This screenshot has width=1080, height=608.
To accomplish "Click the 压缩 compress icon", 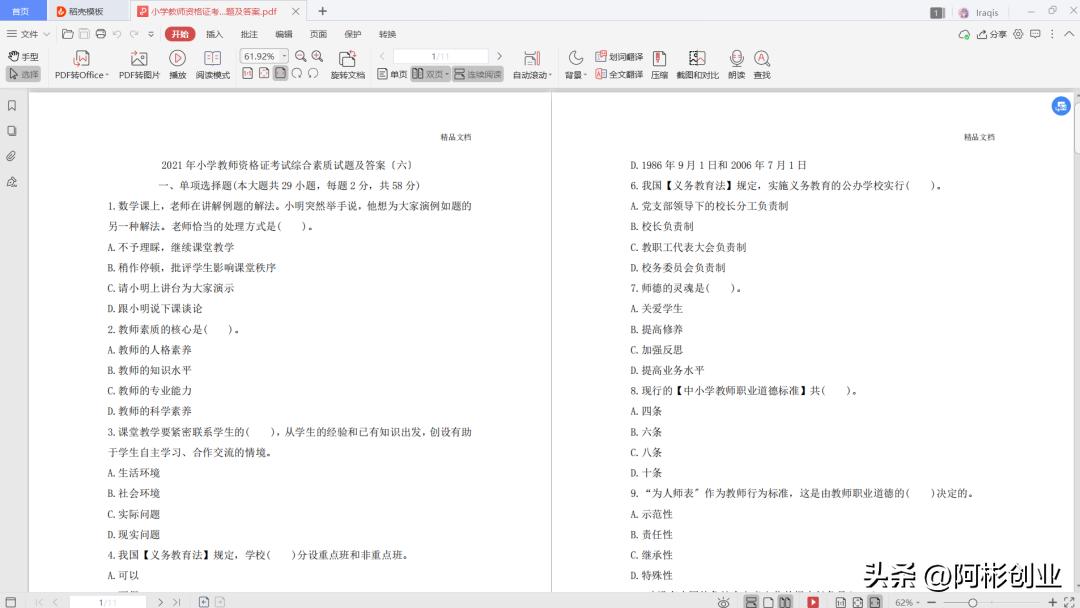I will pyautogui.click(x=659, y=59).
